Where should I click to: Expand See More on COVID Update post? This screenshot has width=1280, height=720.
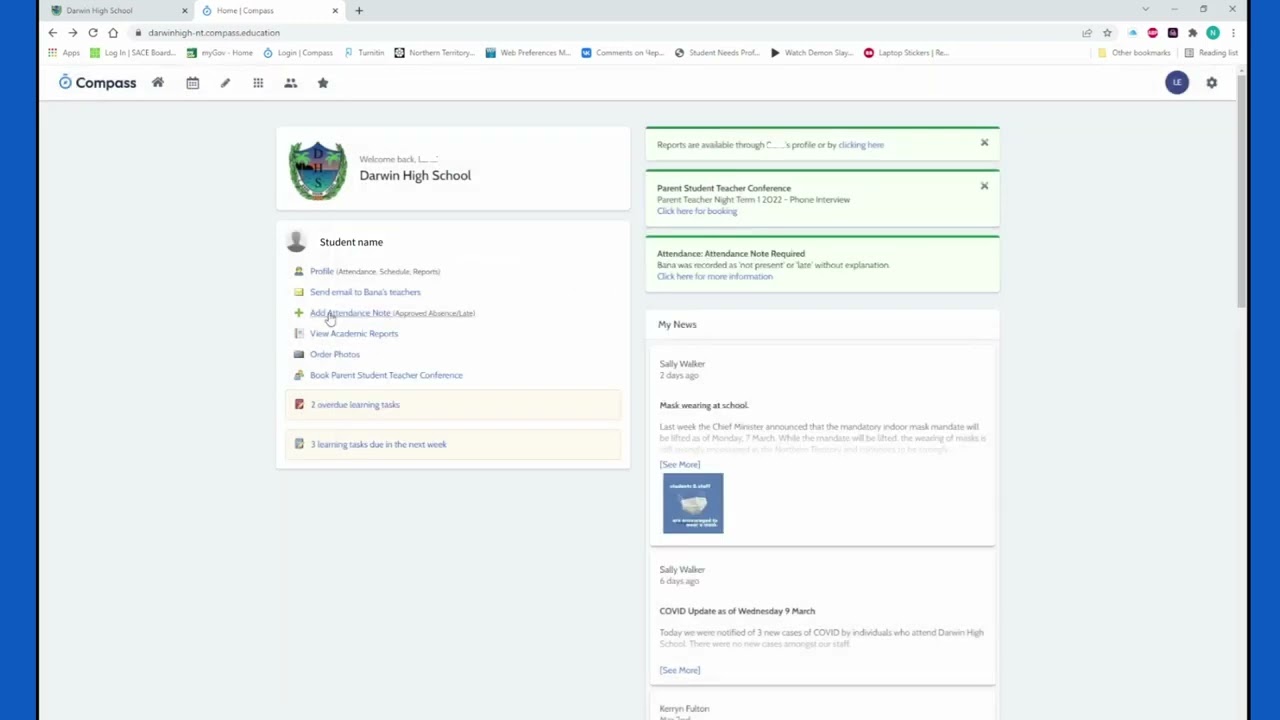(x=680, y=670)
